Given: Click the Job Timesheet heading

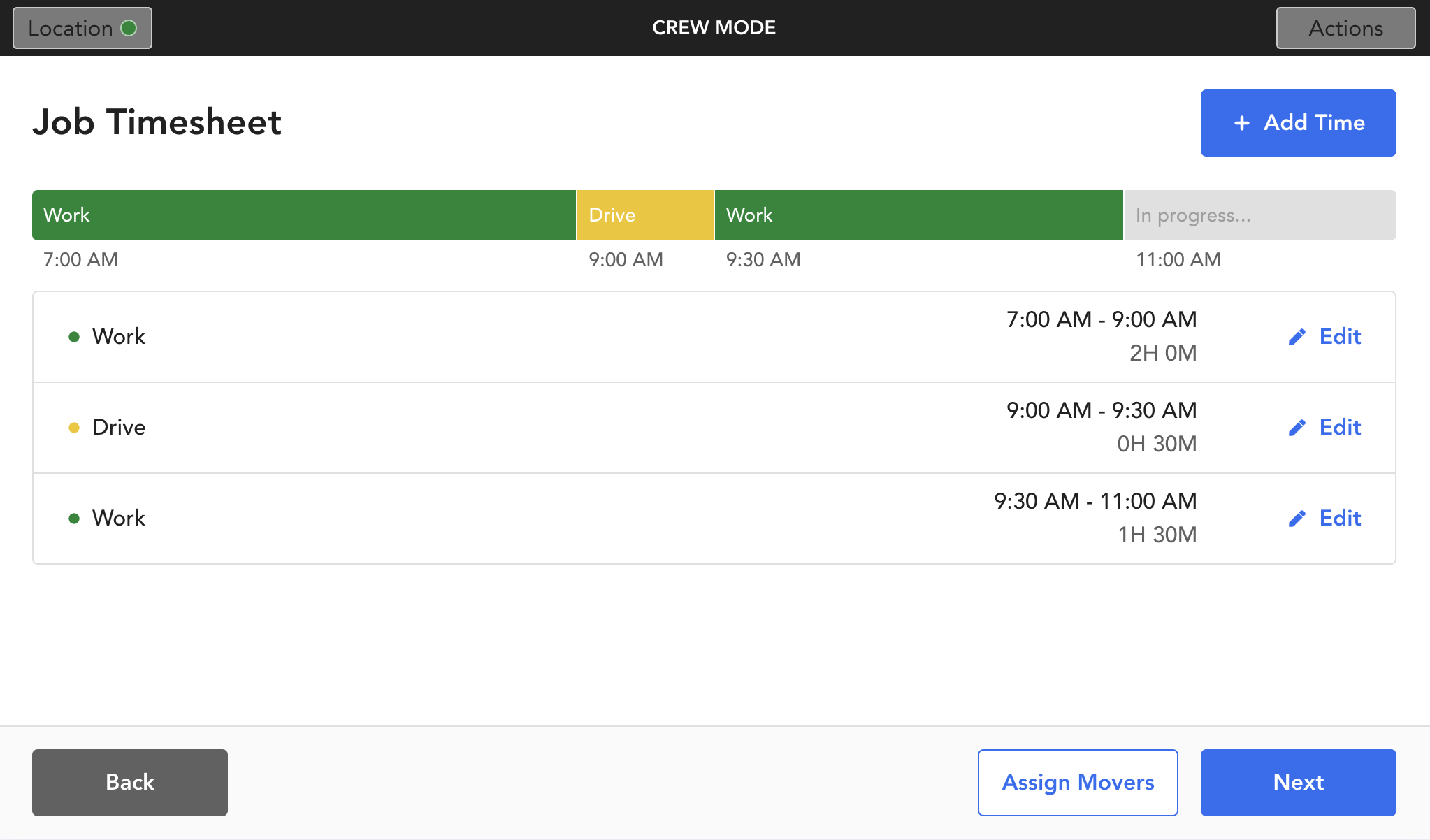Looking at the screenshot, I should [157, 122].
